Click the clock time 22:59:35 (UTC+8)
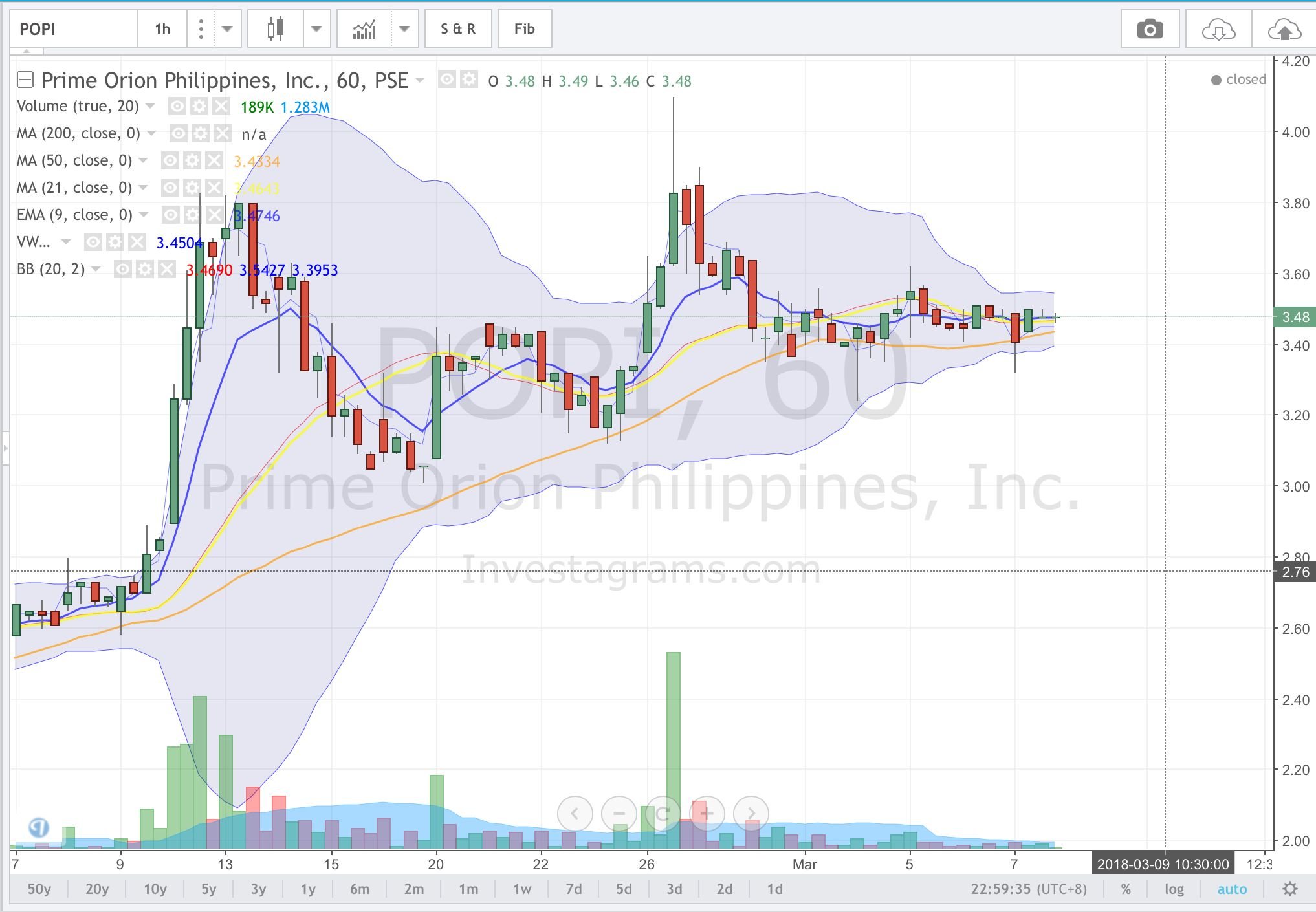 pyautogui.click(x=1029, y=889)
